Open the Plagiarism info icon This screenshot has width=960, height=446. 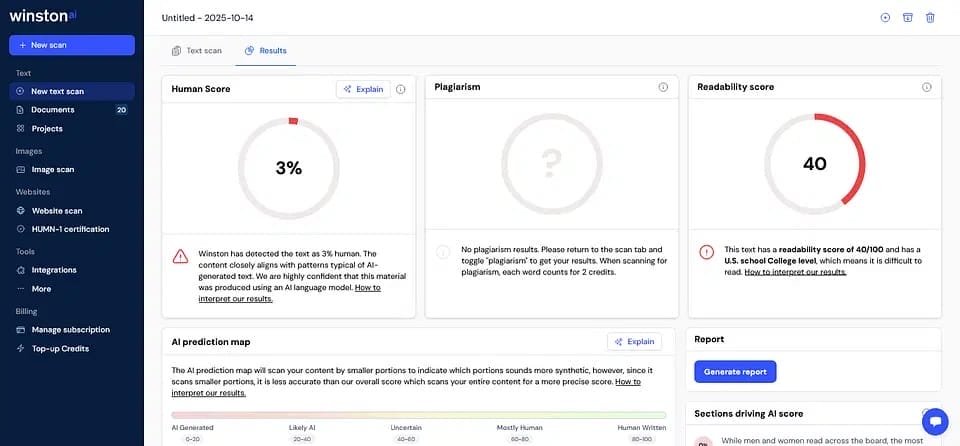coord(663,87)
